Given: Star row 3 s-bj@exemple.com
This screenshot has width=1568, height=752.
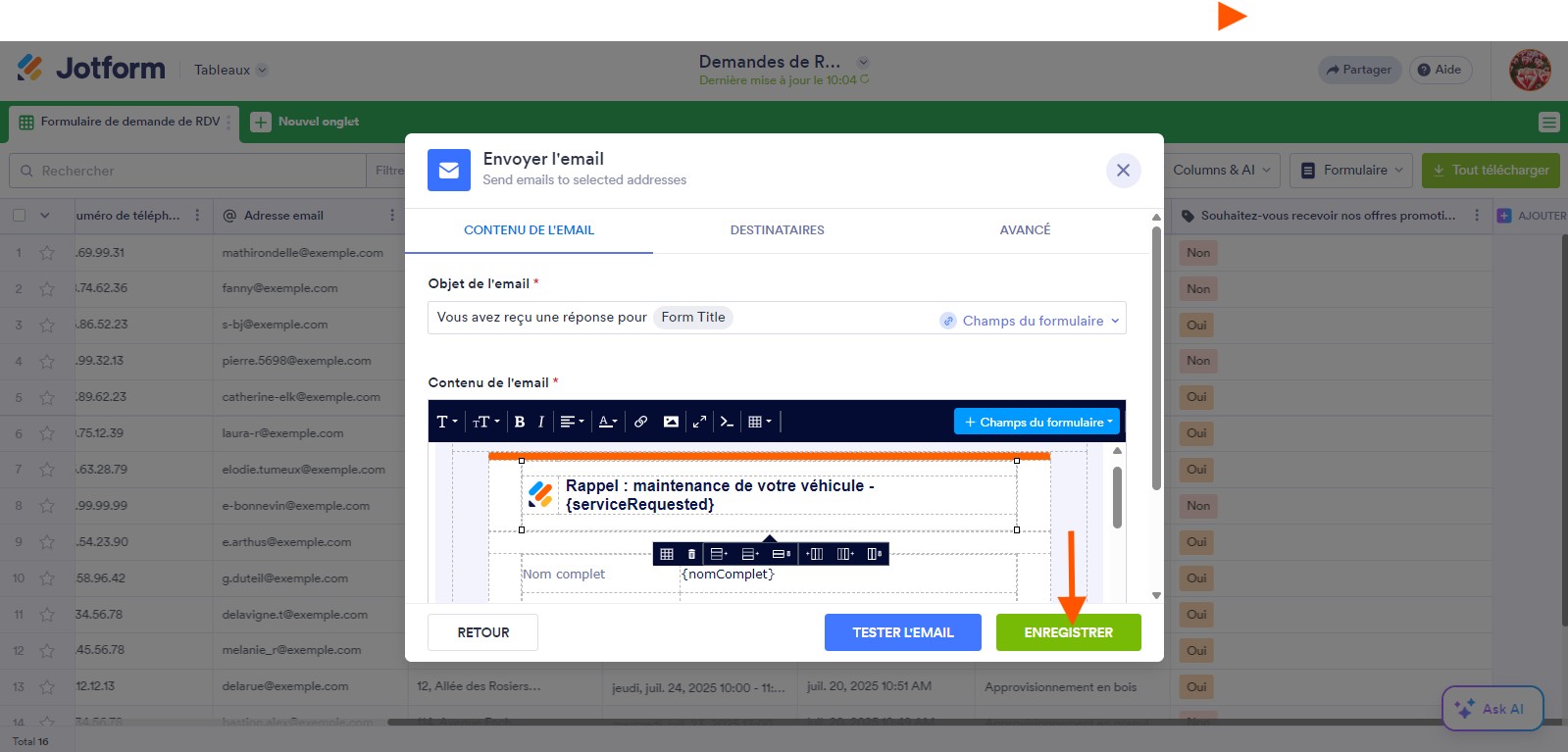Looking at the screenshot, I should point(47,326).
